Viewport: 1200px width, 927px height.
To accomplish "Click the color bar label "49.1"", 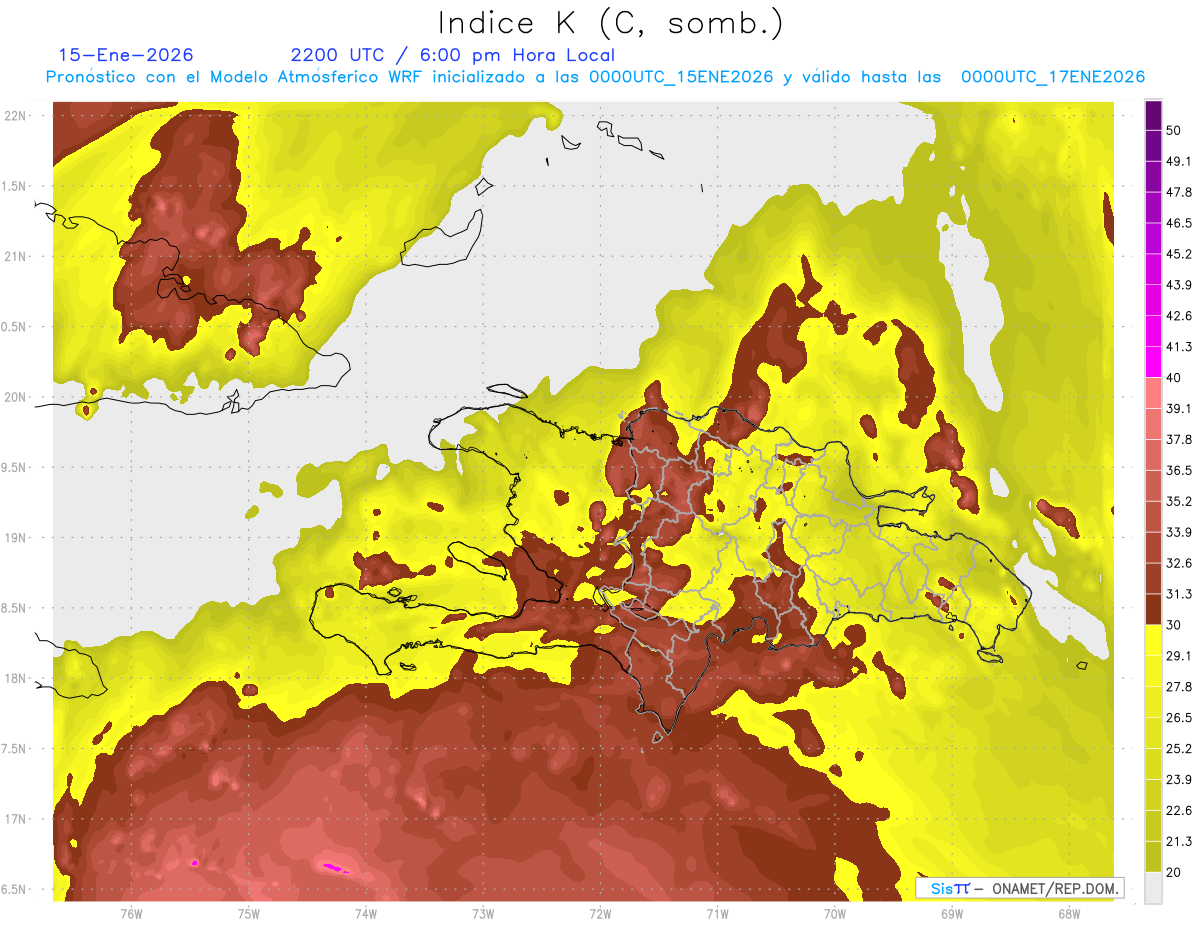I will (1179, 161).
